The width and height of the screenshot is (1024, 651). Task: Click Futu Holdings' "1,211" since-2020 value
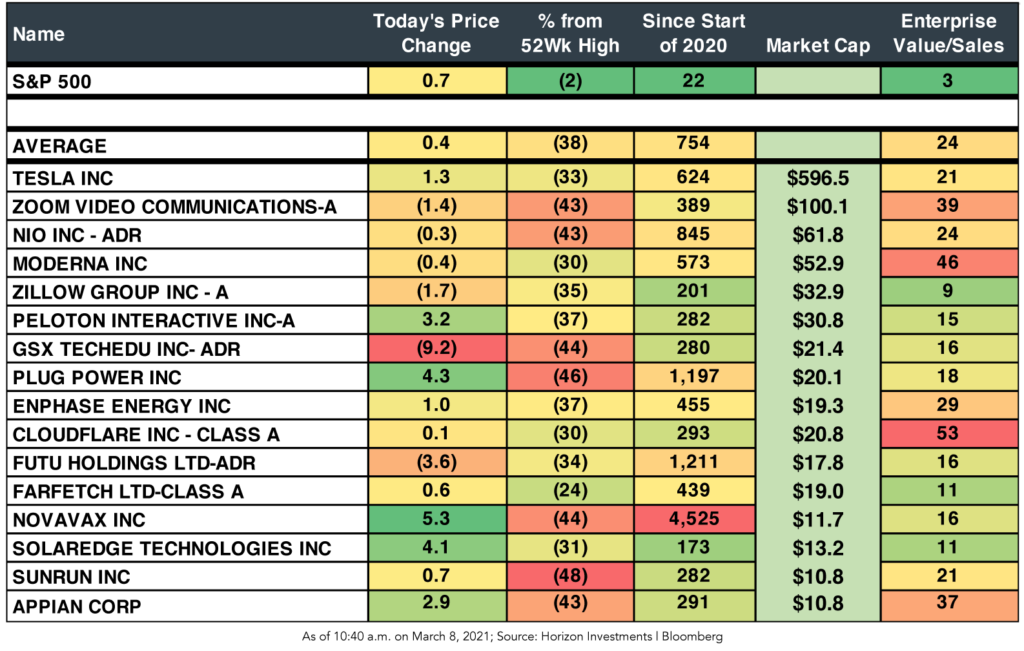click(694, 462)
